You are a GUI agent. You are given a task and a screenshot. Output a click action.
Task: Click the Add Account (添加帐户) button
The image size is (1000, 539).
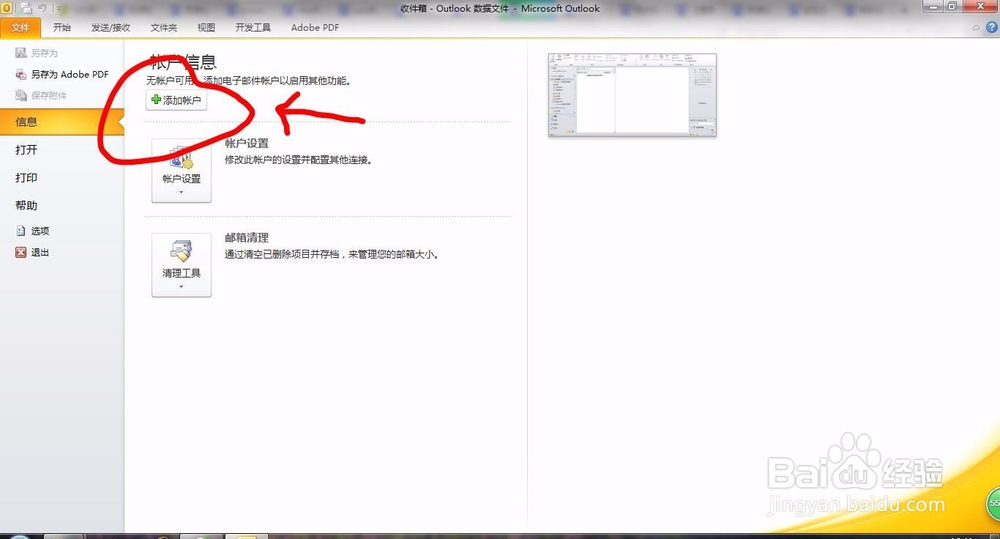point(177,100)
